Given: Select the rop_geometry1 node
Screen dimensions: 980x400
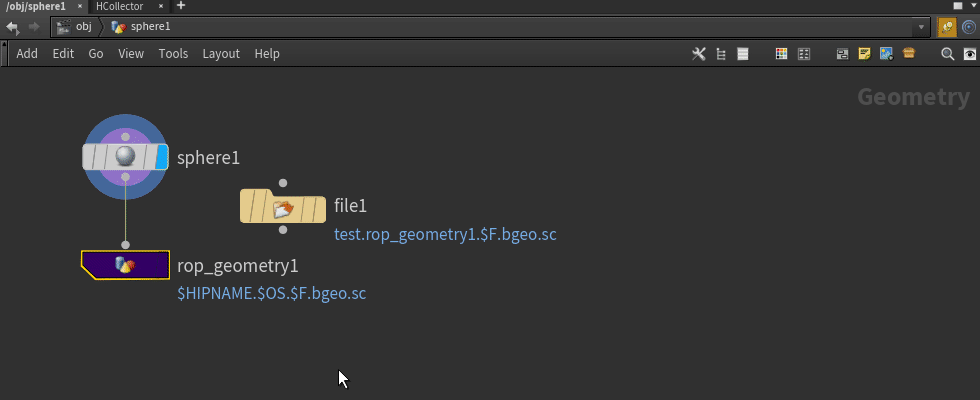Looking at the screenshot, I should point(125,265).
